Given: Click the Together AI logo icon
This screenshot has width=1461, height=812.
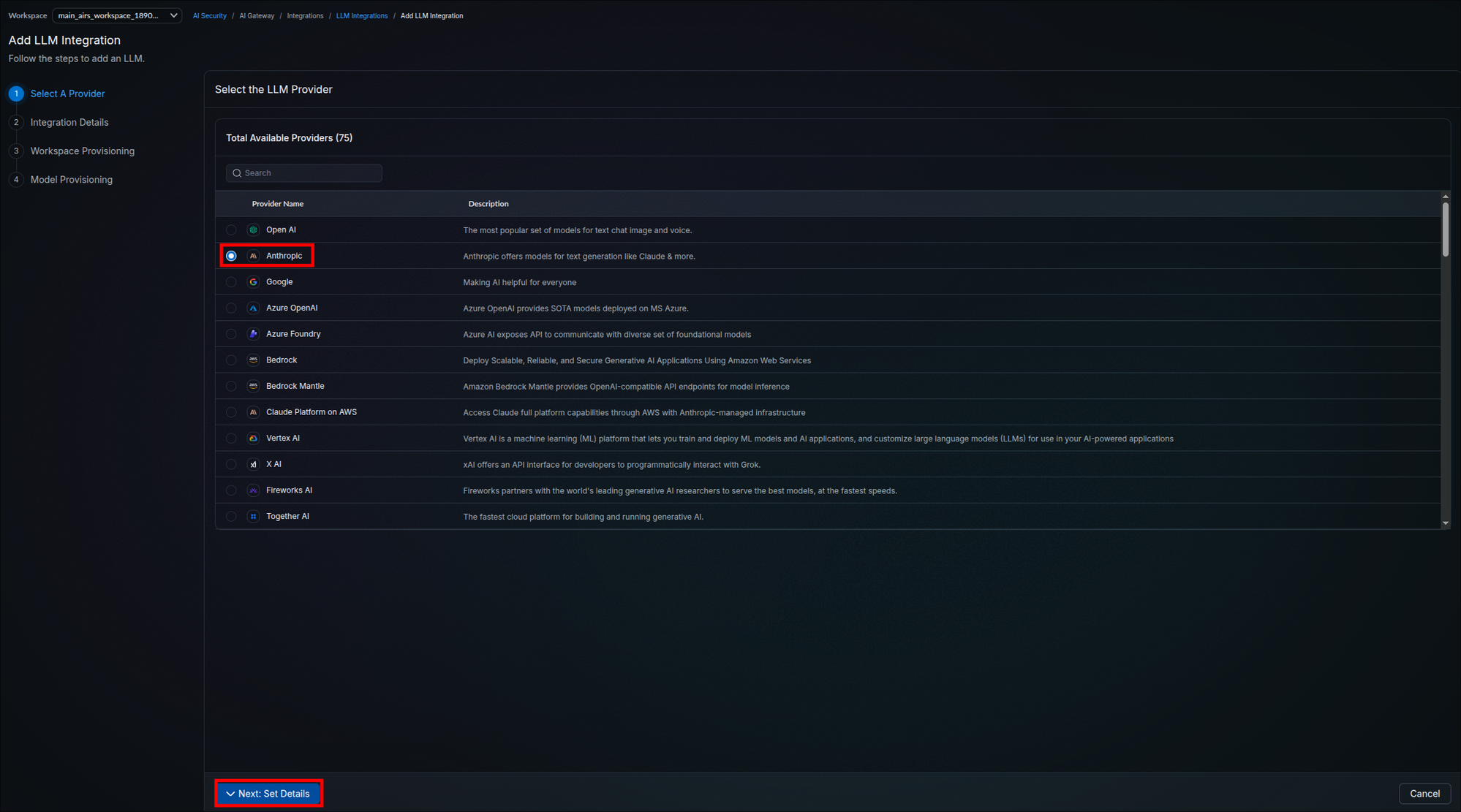Looking at the screenshot, I should tap(253, 517).
